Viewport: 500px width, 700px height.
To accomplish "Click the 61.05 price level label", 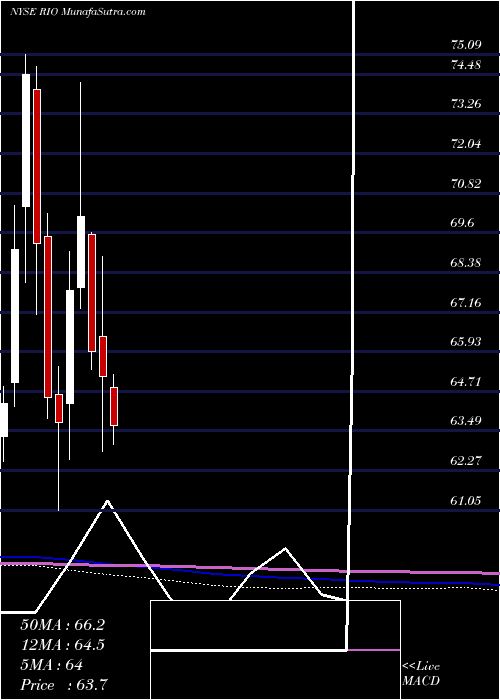I will [466, 501].
